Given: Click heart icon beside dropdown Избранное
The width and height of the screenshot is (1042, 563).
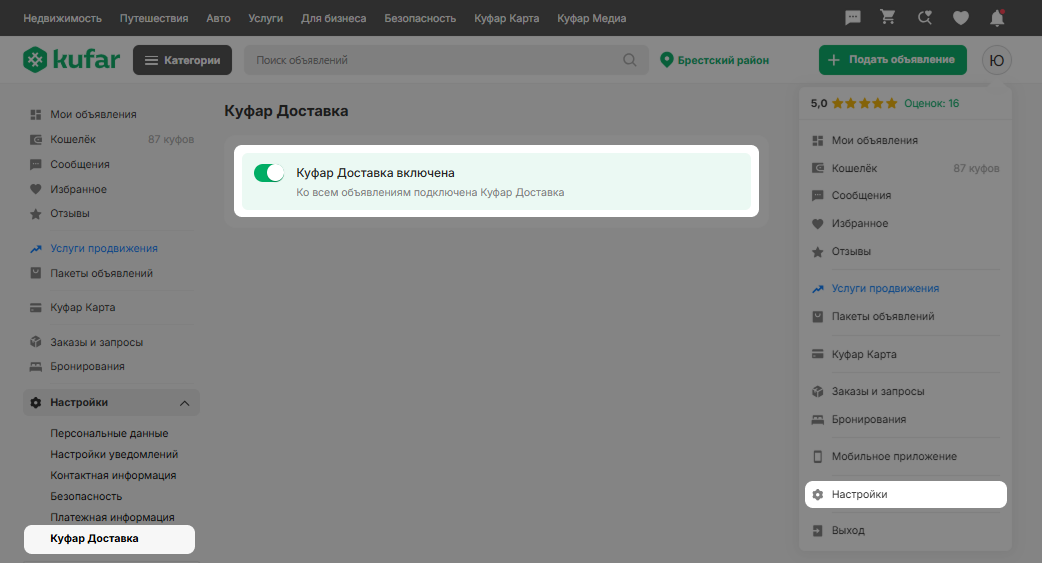Looking at the screenshot, I should [x=818, y=223].
